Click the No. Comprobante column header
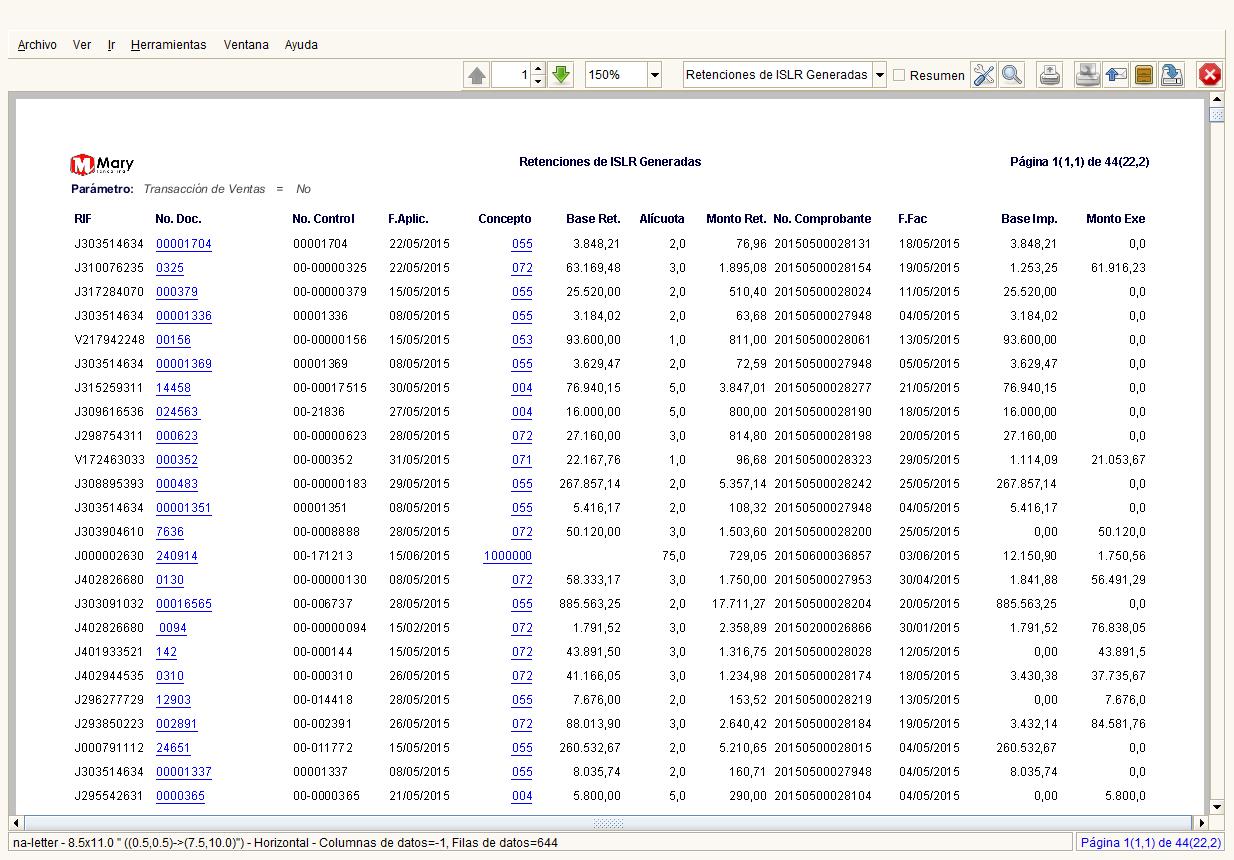Screen dimensions: 1234x860 tap(822, 219)
